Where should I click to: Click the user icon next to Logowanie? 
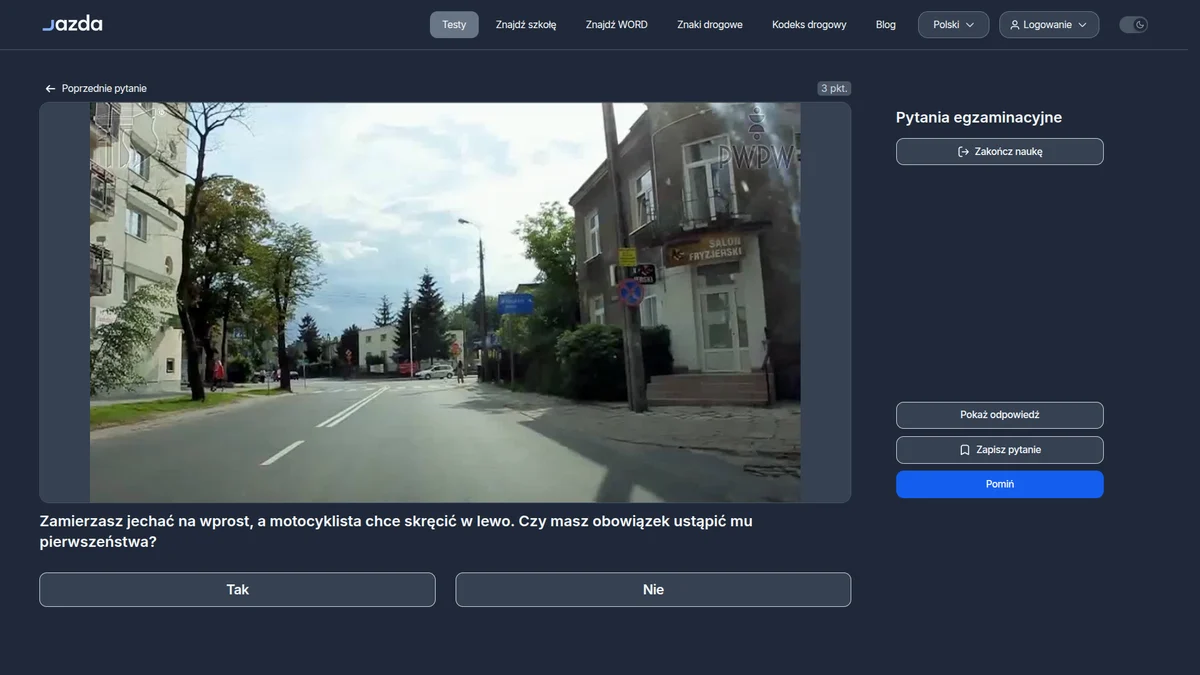[x=1015, y=25]
